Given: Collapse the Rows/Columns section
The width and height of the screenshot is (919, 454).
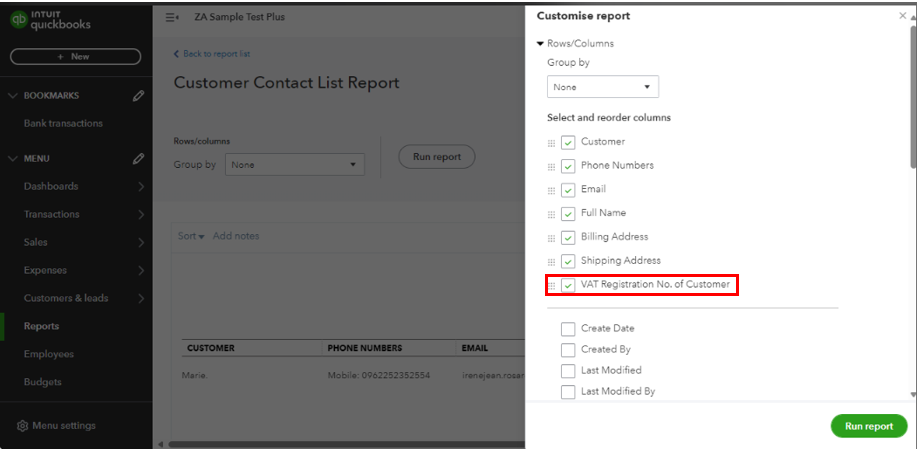Looking at the screenshot, I should pos(541,44).
